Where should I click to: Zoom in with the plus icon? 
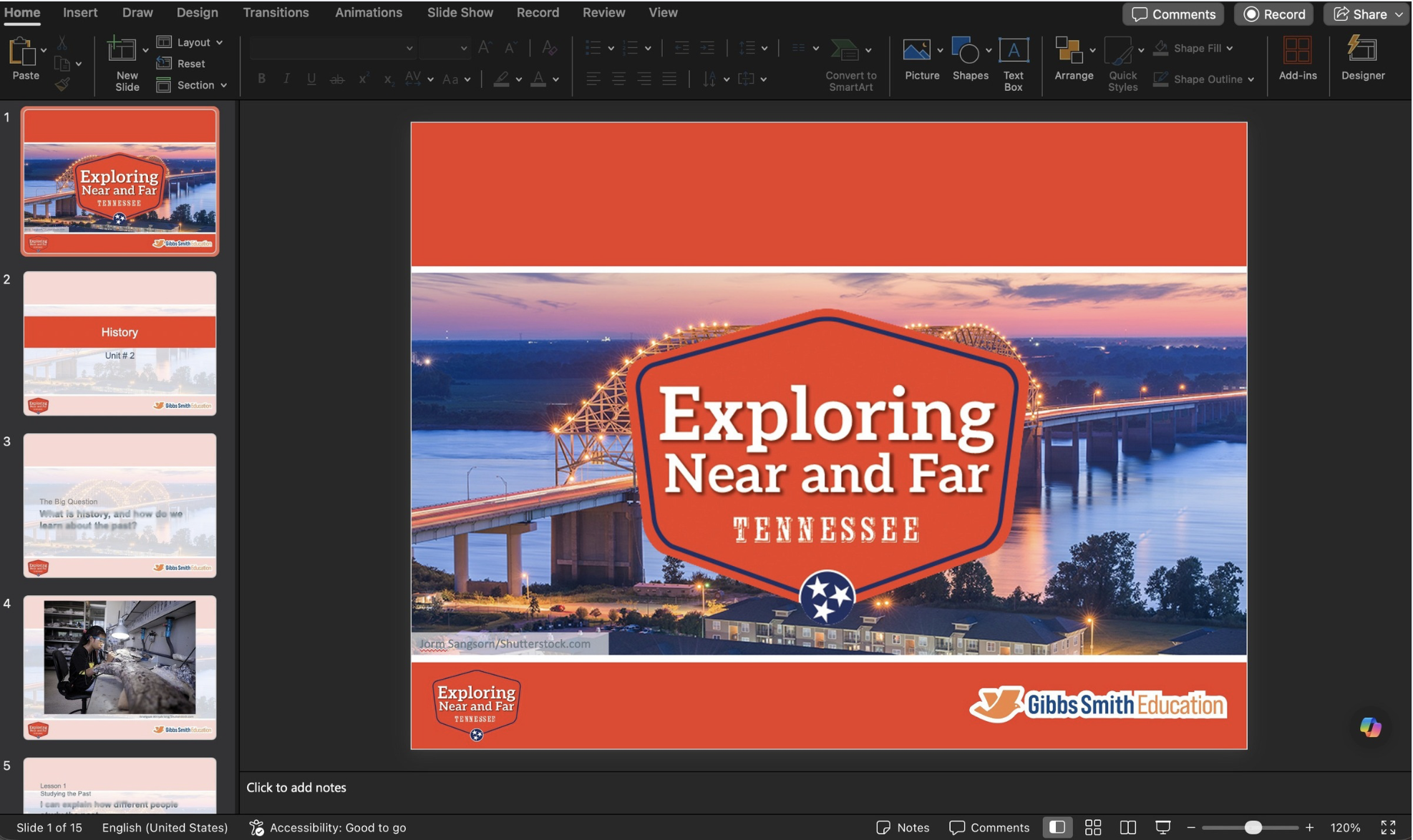[1309, 827]
